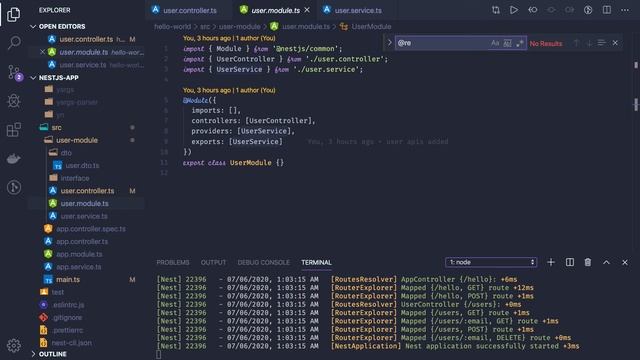The height and width of the screenshot is (360, 640).
Task: Close user.module.ts in Open Editors list
Action: point(42,52)
